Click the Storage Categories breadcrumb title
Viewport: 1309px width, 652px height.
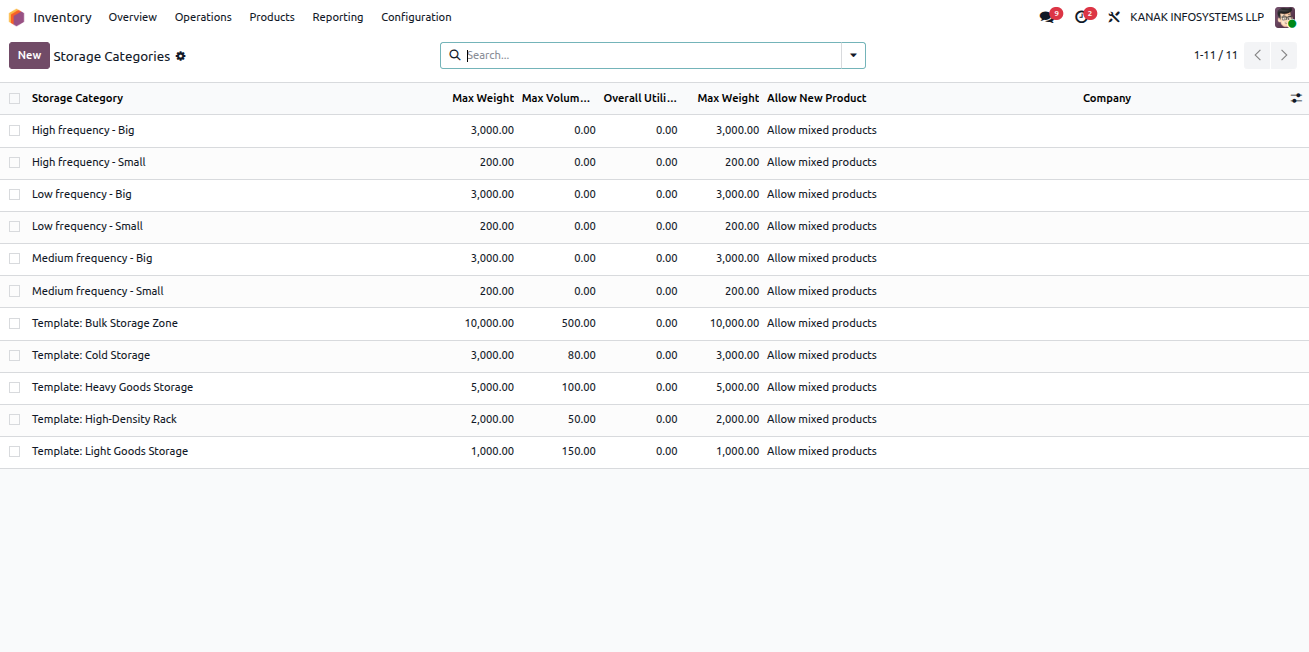click(112, 56)
